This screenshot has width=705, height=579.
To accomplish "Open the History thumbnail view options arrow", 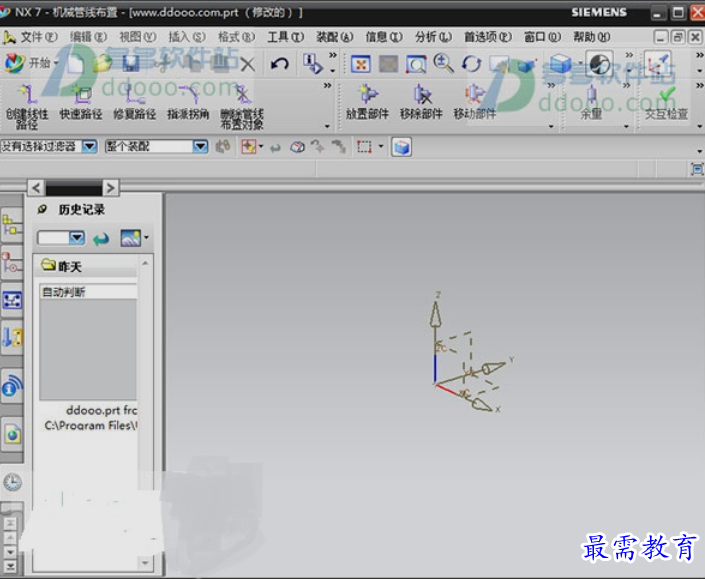I will click(147, 237).
